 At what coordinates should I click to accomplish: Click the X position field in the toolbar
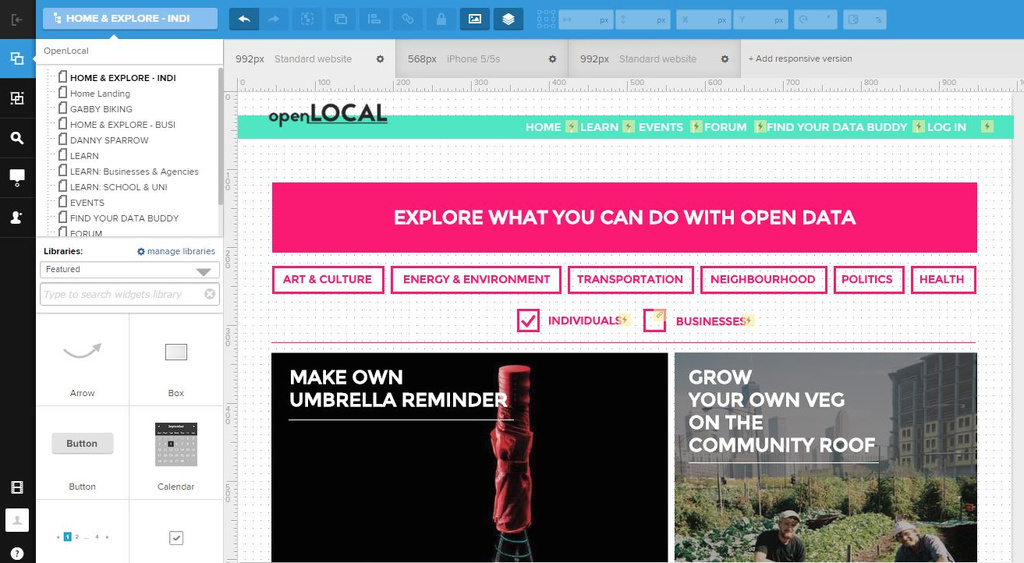704,20
